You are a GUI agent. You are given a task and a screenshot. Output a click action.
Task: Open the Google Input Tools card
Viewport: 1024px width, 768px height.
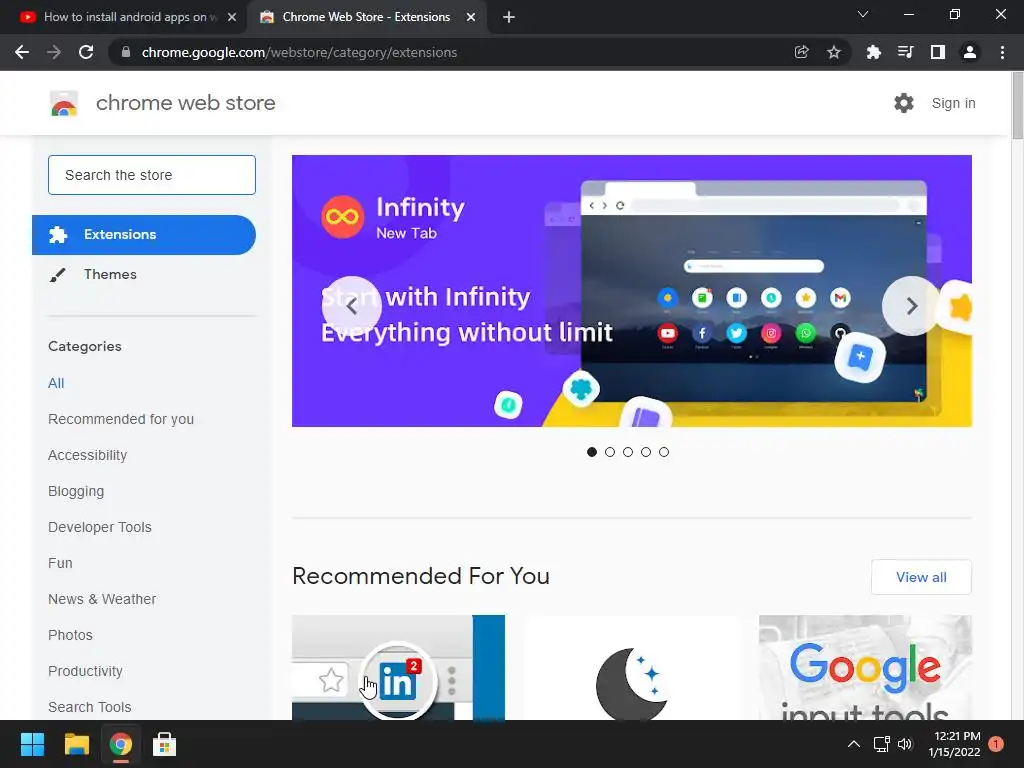pos(865,667)
